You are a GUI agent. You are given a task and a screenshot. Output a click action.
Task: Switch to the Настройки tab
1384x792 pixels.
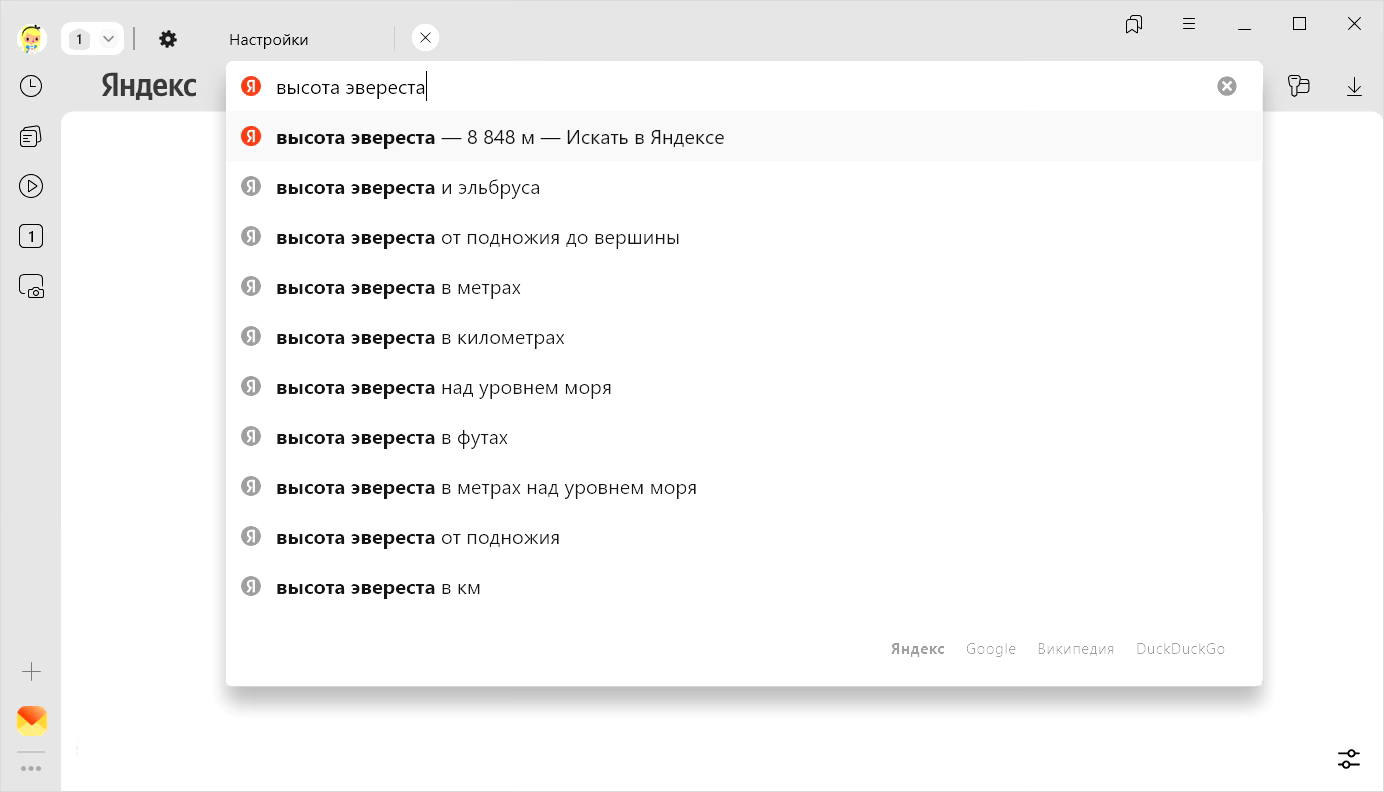[x=268, y=39]
